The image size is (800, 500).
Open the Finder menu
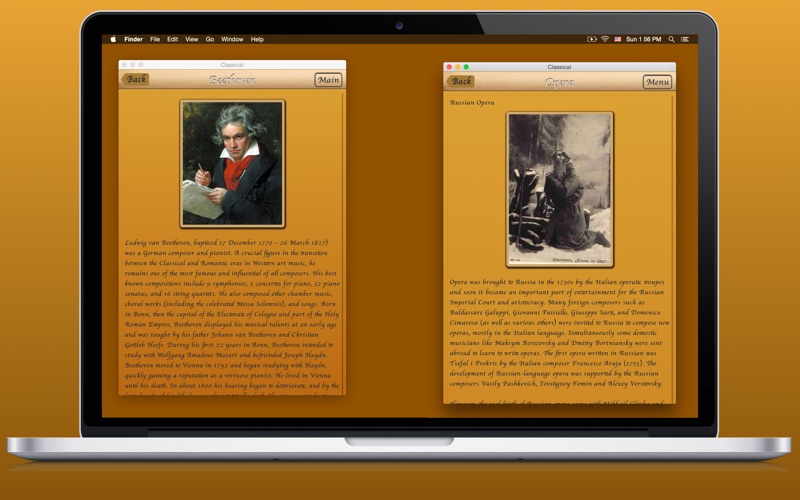point(133,39)
